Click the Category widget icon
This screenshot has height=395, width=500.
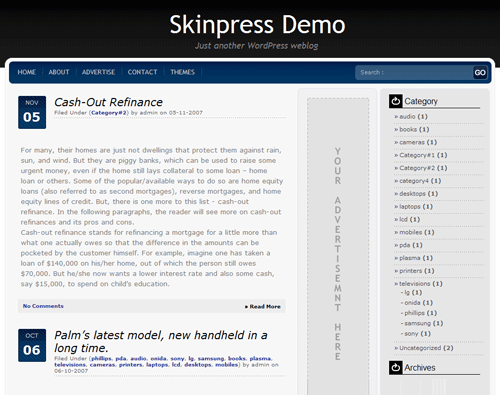[396, 101]
